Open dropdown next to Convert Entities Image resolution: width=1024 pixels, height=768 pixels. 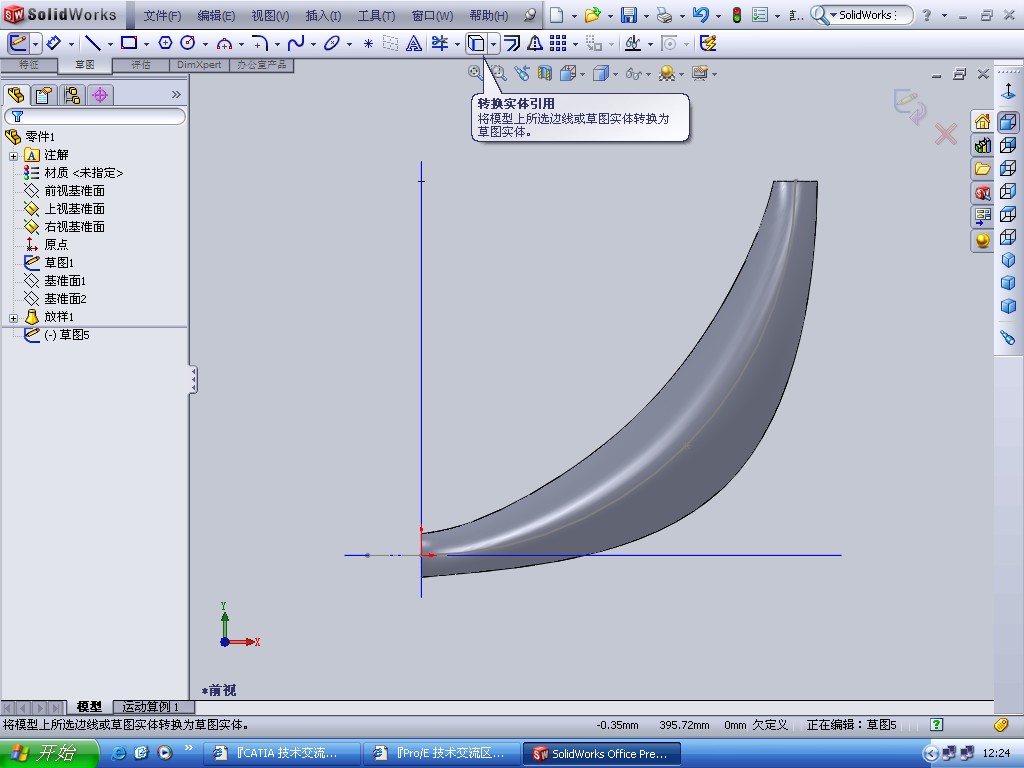click(494, 44)
